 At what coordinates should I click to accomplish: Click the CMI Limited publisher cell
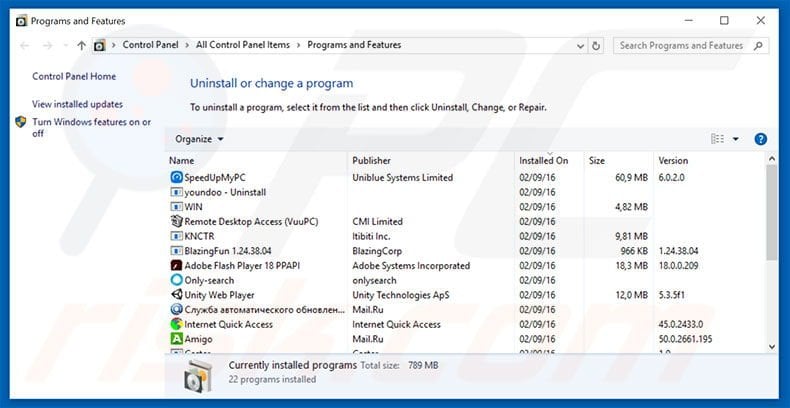(x=377, y=221)
